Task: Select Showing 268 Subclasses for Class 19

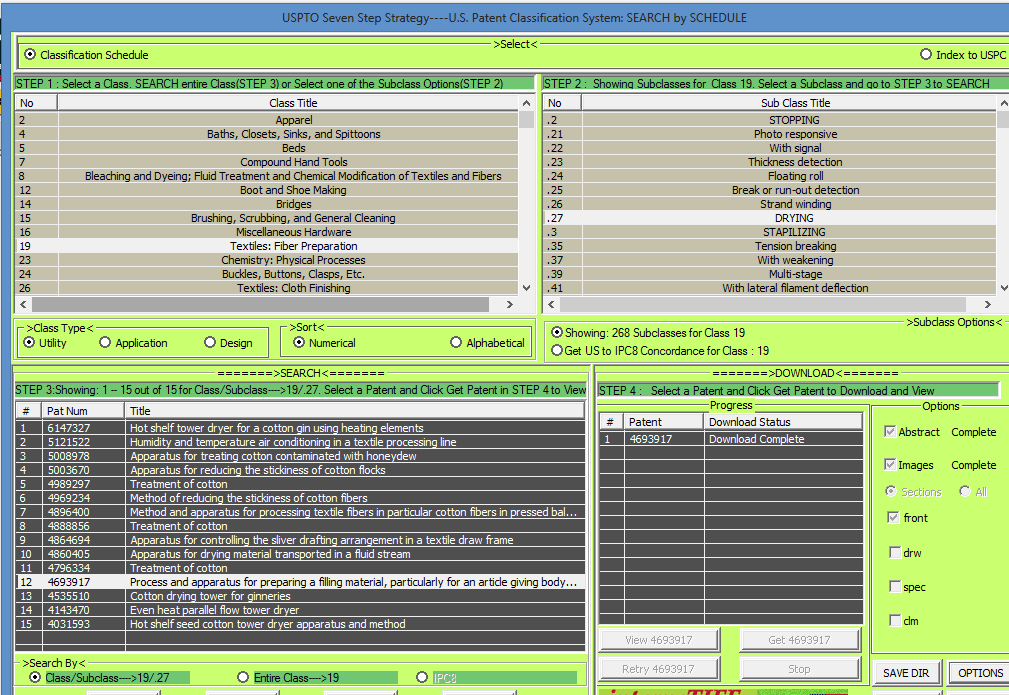Action: click(x=557, y=333)
